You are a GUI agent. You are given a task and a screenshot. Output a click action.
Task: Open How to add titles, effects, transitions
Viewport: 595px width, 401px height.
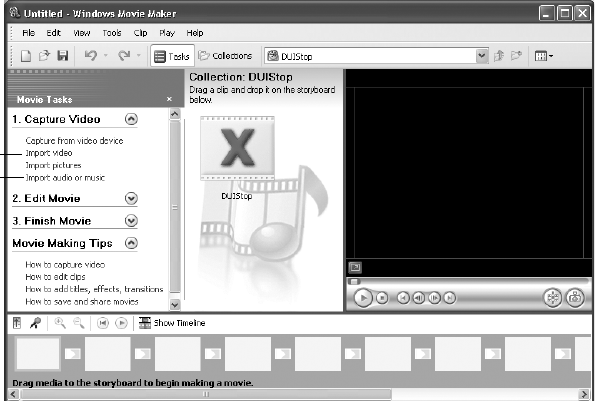pyautogui.click(x=94, y=289)
